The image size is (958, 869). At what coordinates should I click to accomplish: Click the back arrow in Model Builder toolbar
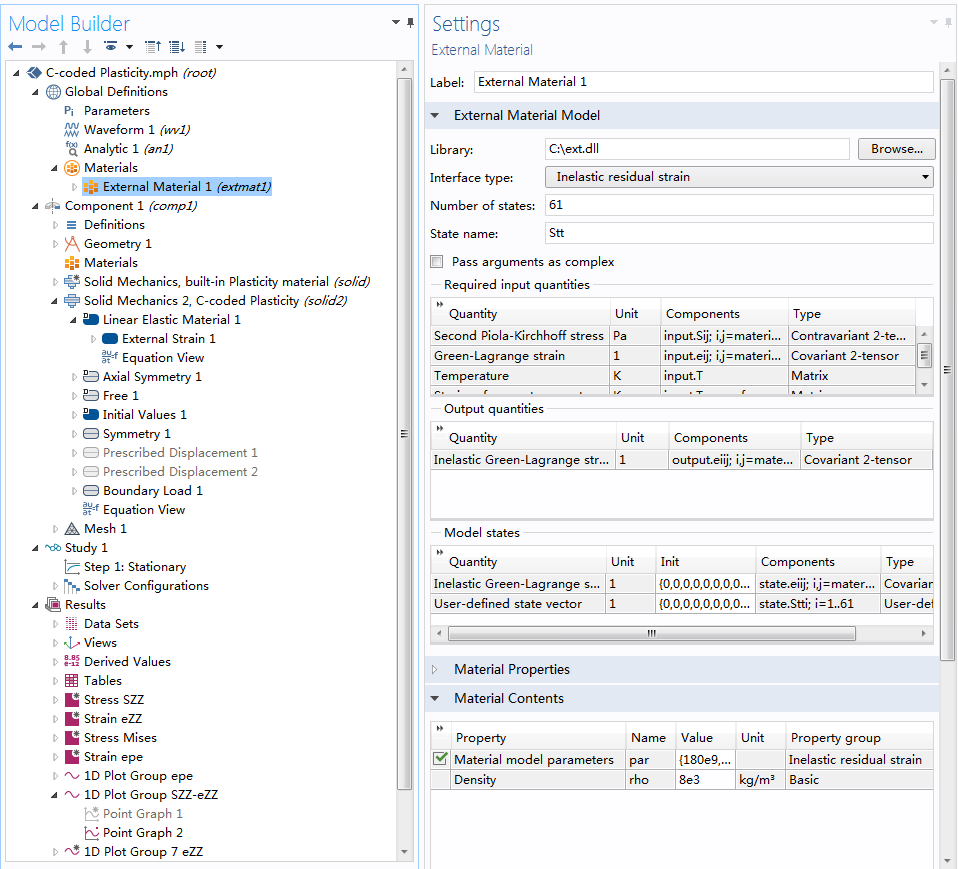(15, 47)
